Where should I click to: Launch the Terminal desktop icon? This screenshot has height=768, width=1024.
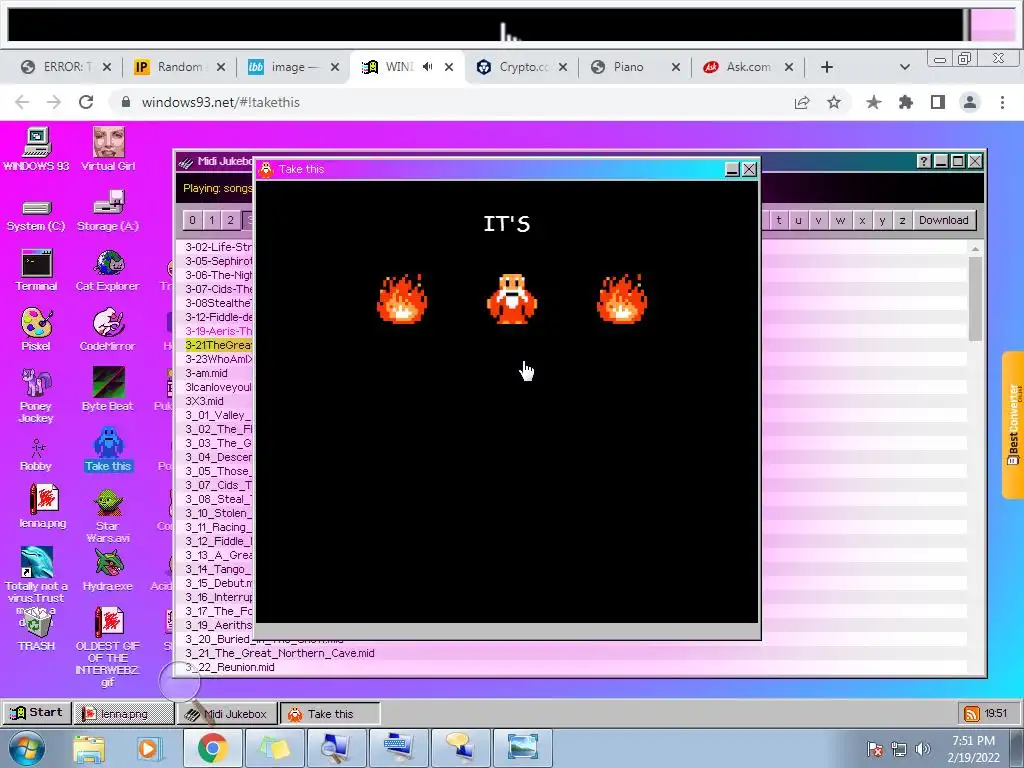point(37,270)
